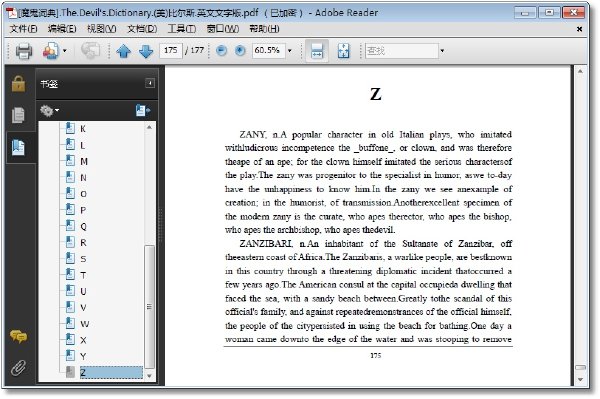Click the expand current bookmark icon
Screen dimensions: 600x399
pyautogui.click(x=143, y=111)
